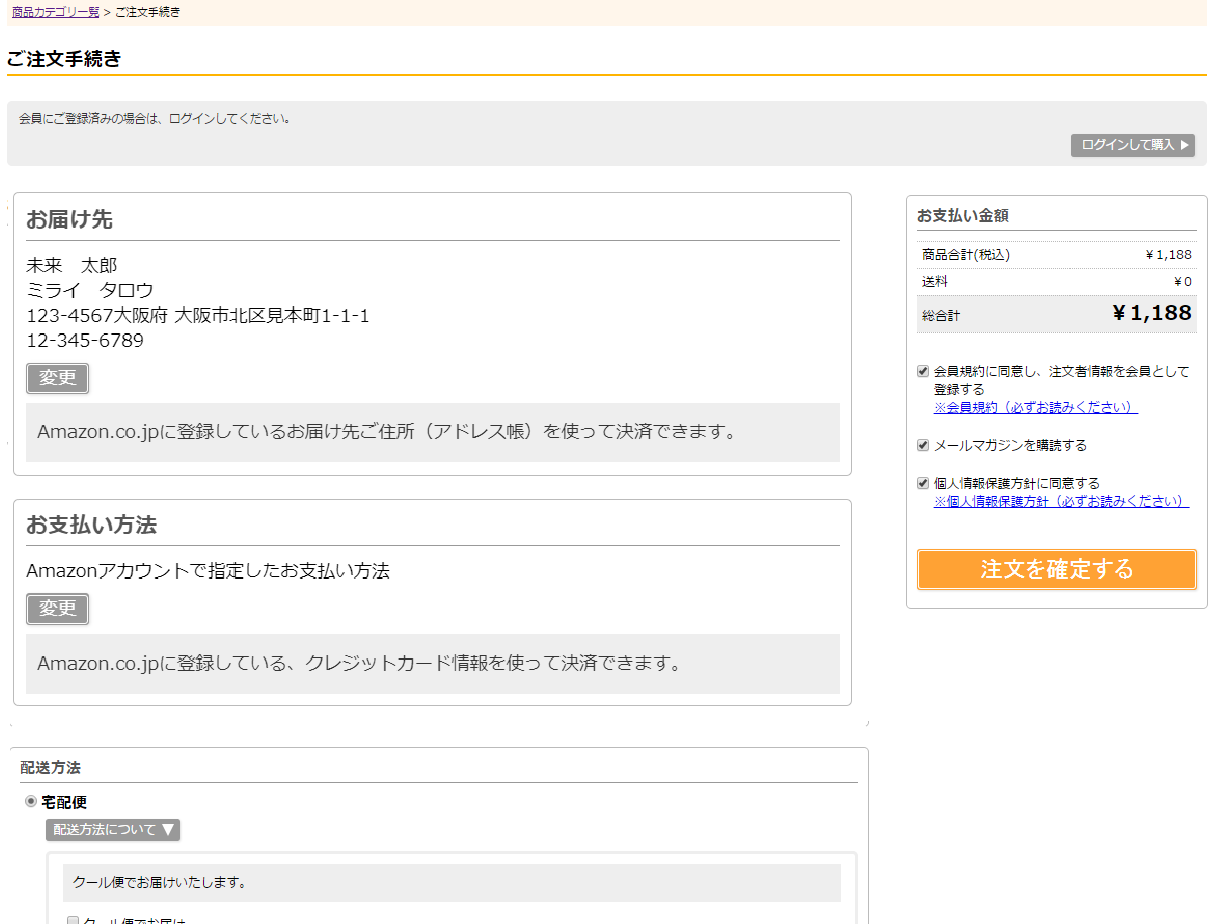Click 変更 button under お支払い方法
This screenshot has height=924, width=1218.
click(58, 609)
